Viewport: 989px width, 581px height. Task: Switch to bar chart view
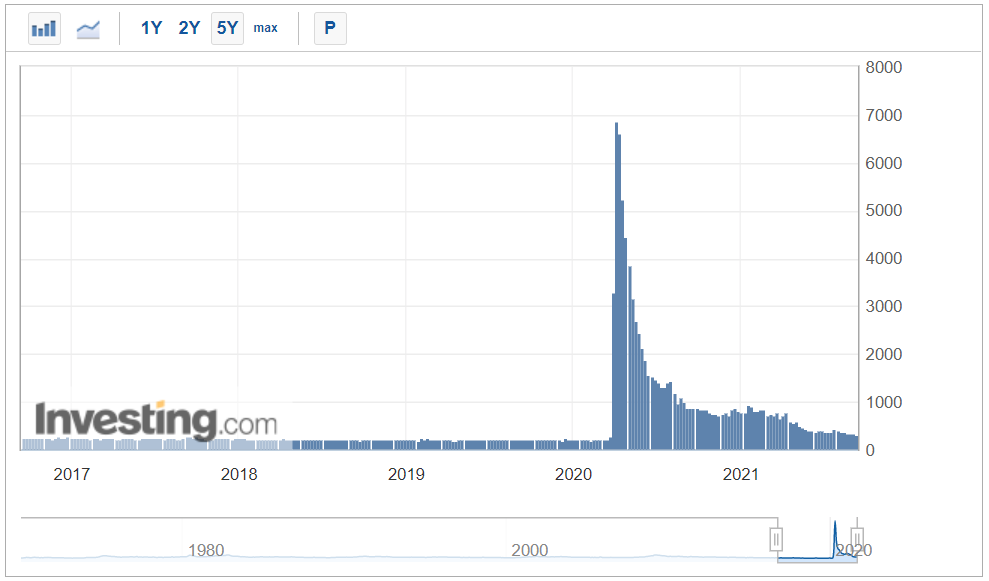click(44, 28)
